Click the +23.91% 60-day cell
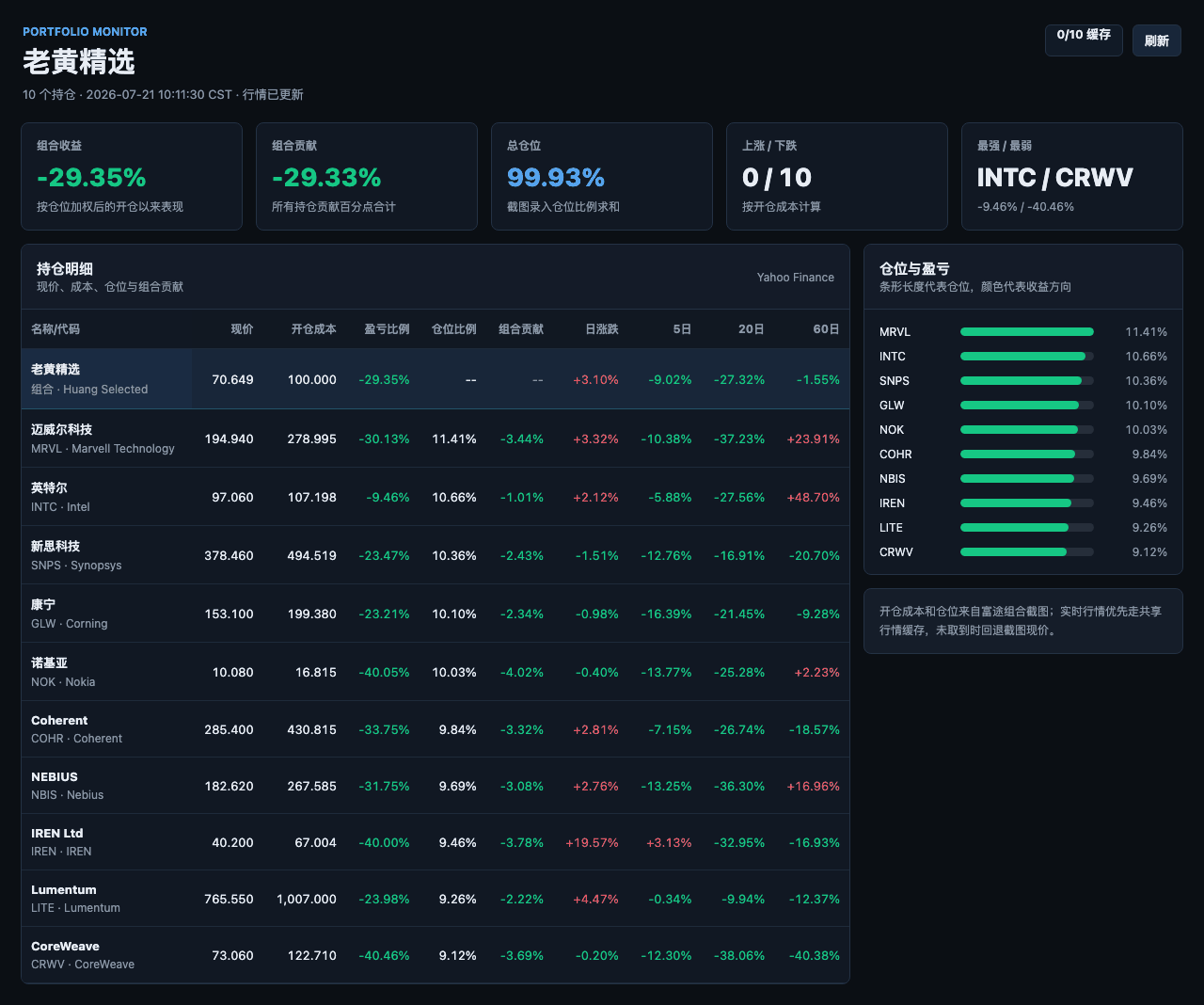 814,439
